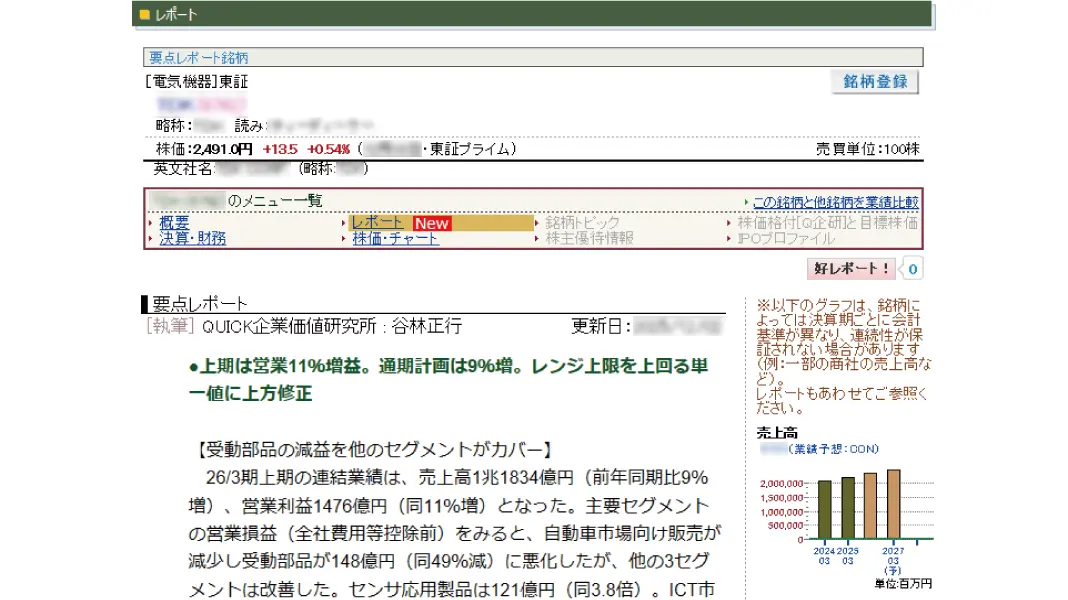Click the 業績予想:CON chart caption

[x=833, y=449]
